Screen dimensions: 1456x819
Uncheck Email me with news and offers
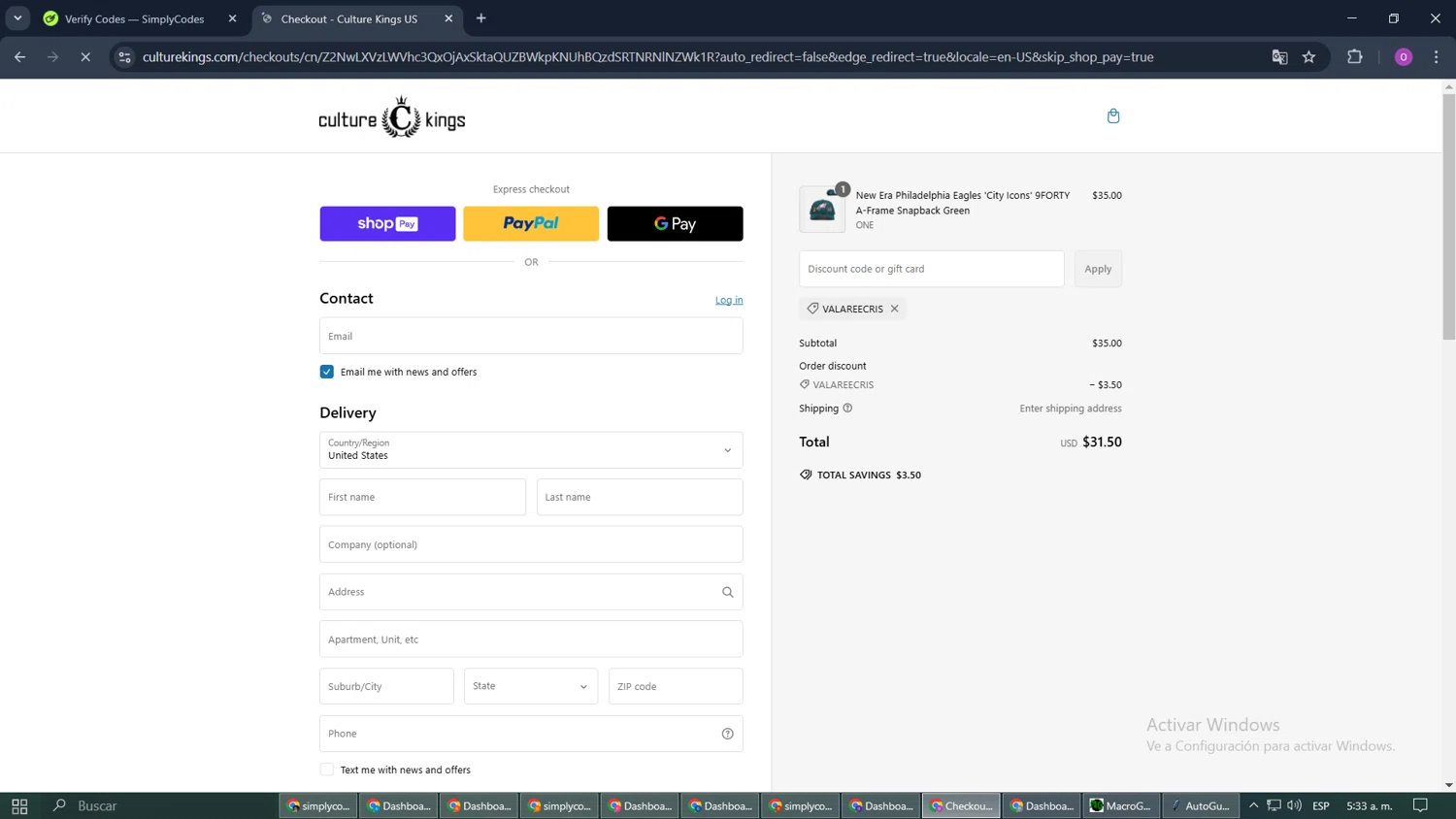tap(327, 372)
